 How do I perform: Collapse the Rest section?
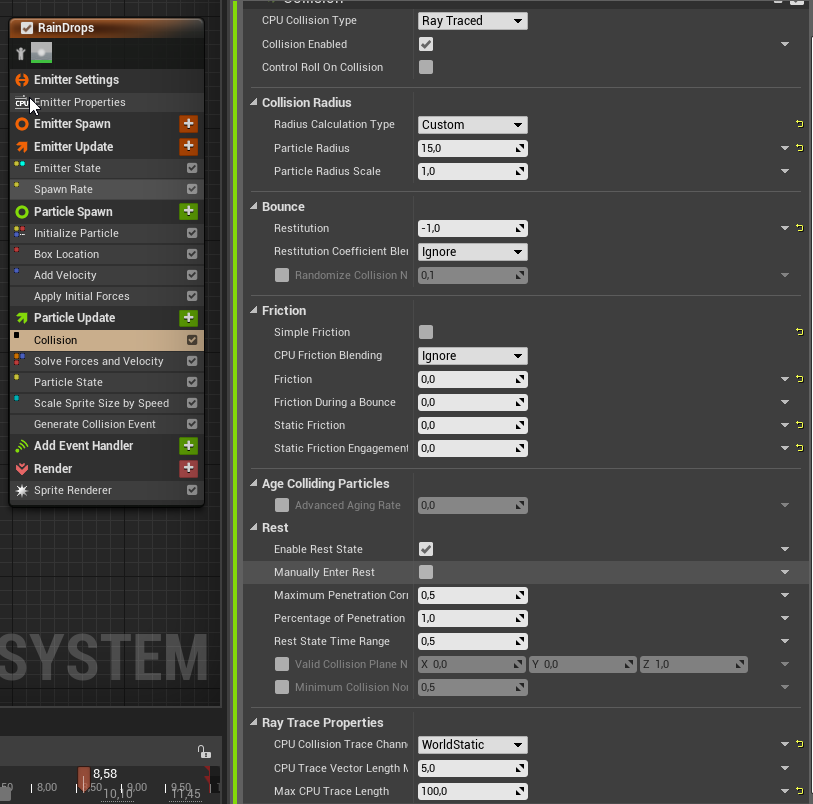(x=254, y=527)
